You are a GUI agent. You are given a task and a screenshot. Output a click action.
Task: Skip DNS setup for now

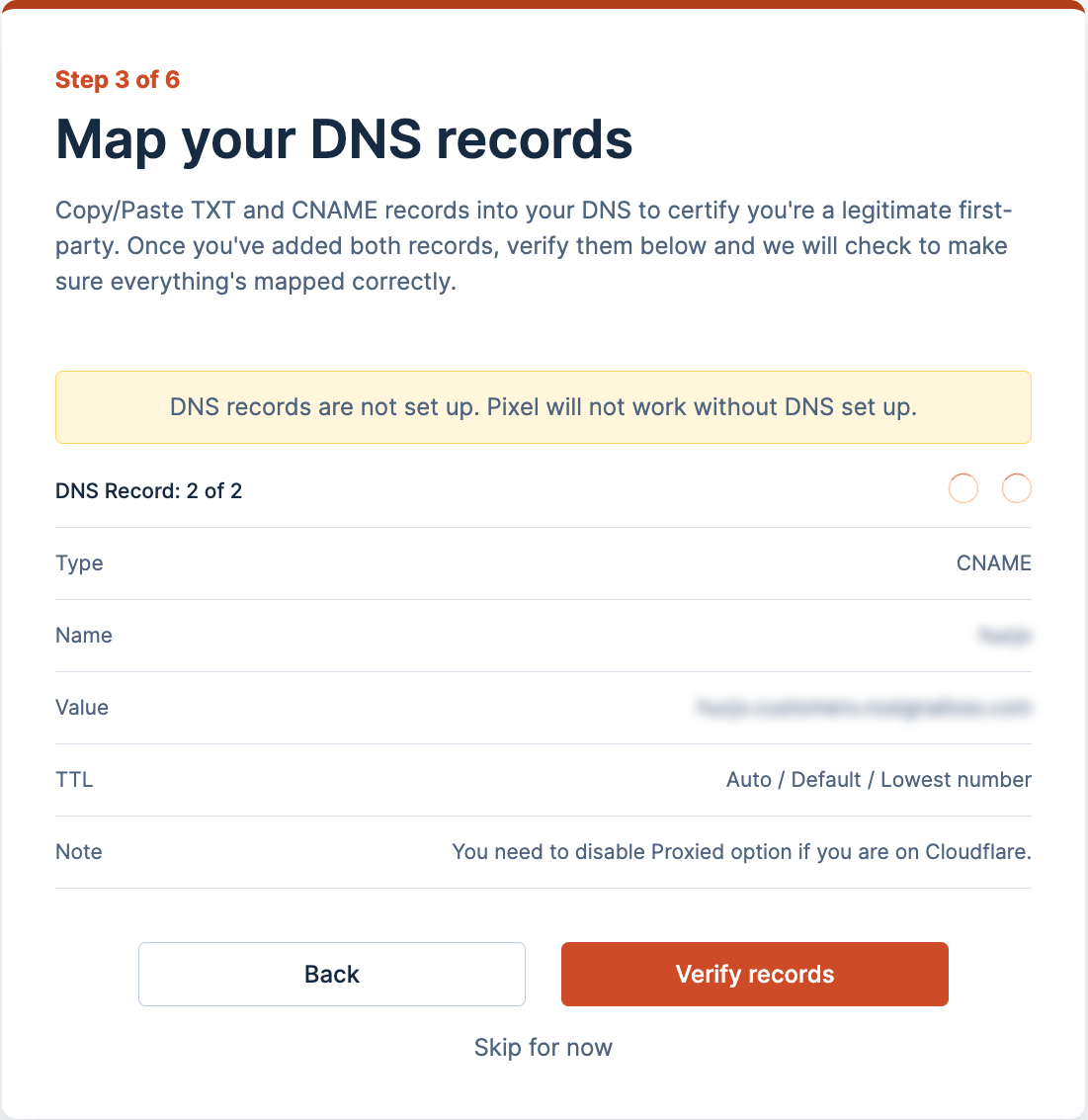click(544, 1048)
